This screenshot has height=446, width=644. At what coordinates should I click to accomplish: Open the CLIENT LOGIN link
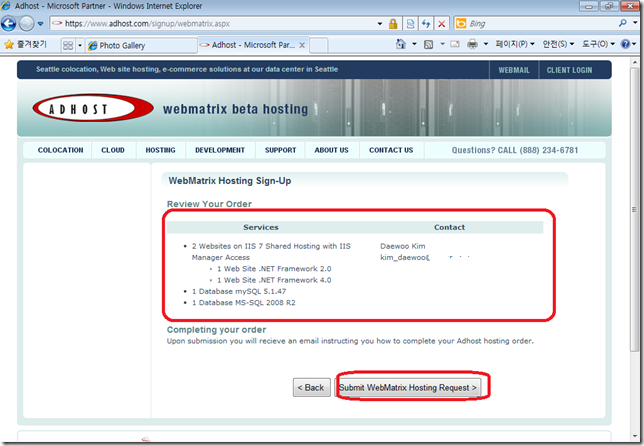coord(569,70)
